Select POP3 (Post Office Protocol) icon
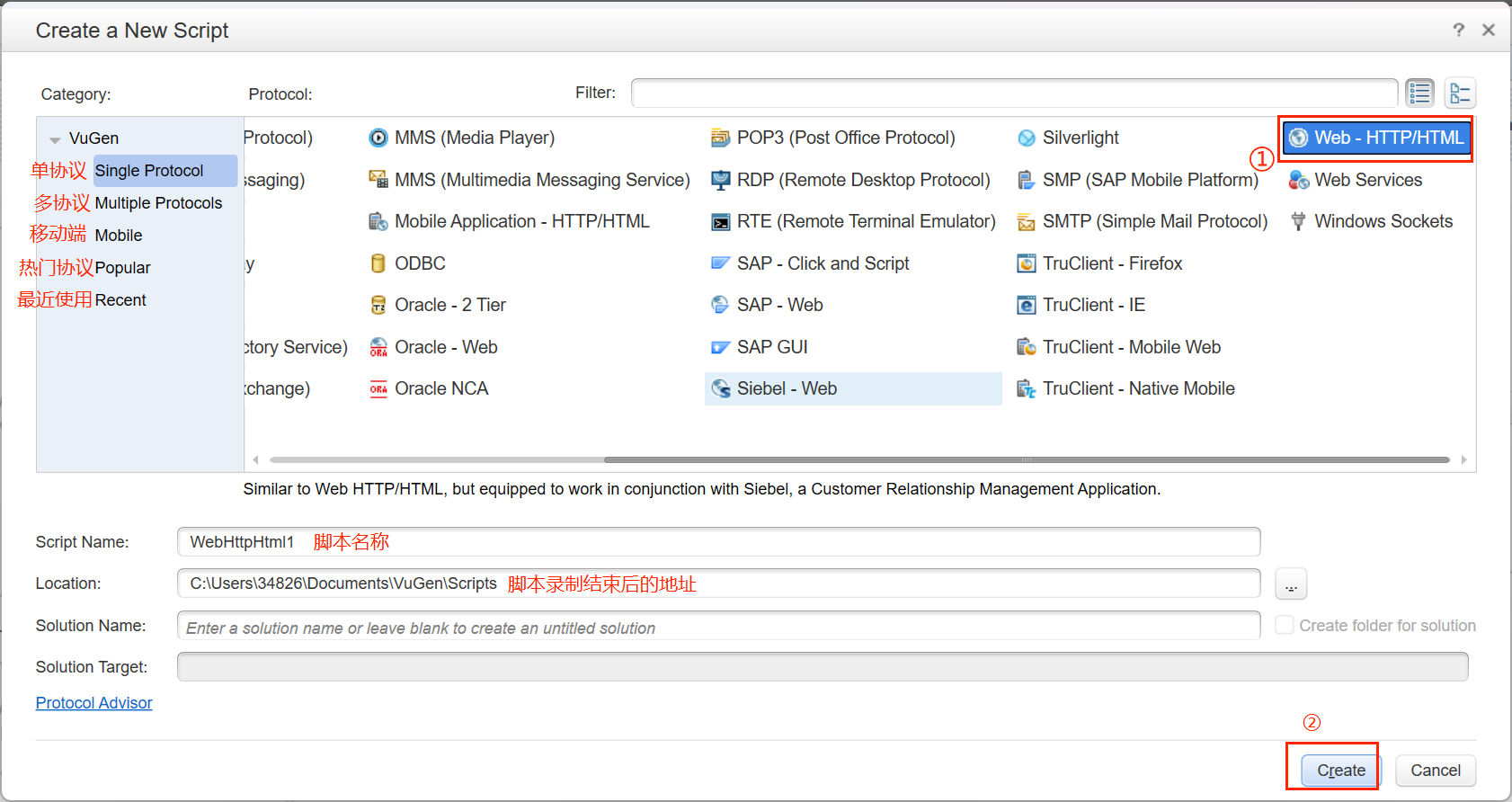1512x802 pixels. pyautogui.click(x=721, y=138)
